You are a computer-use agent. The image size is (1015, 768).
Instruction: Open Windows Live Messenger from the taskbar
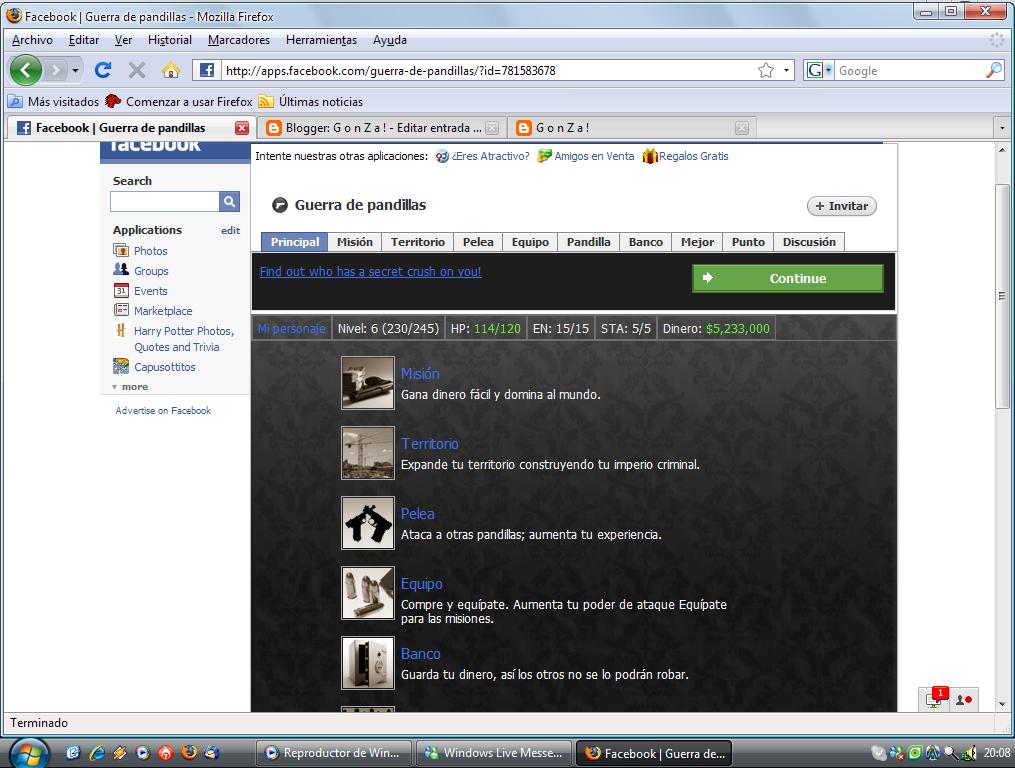(x=493, y=753)
